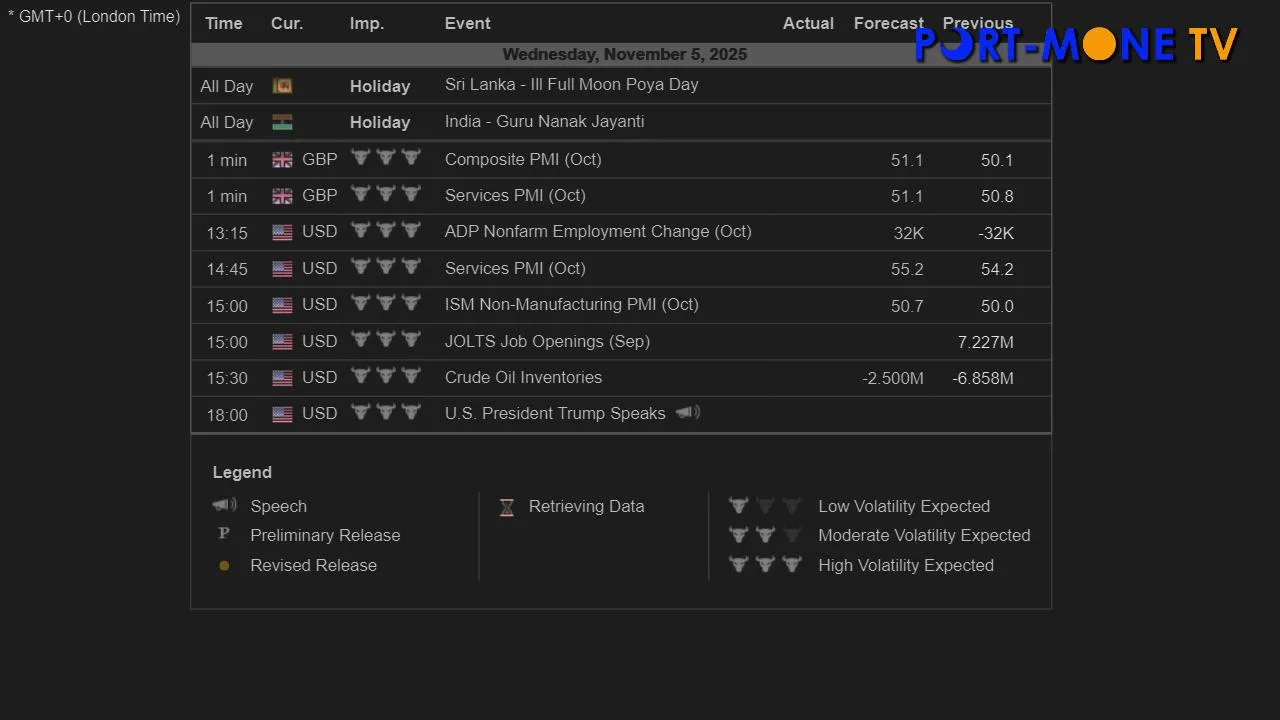
Task: Open India Guru Nanak Jayanti event
Action: pos(545,122)
